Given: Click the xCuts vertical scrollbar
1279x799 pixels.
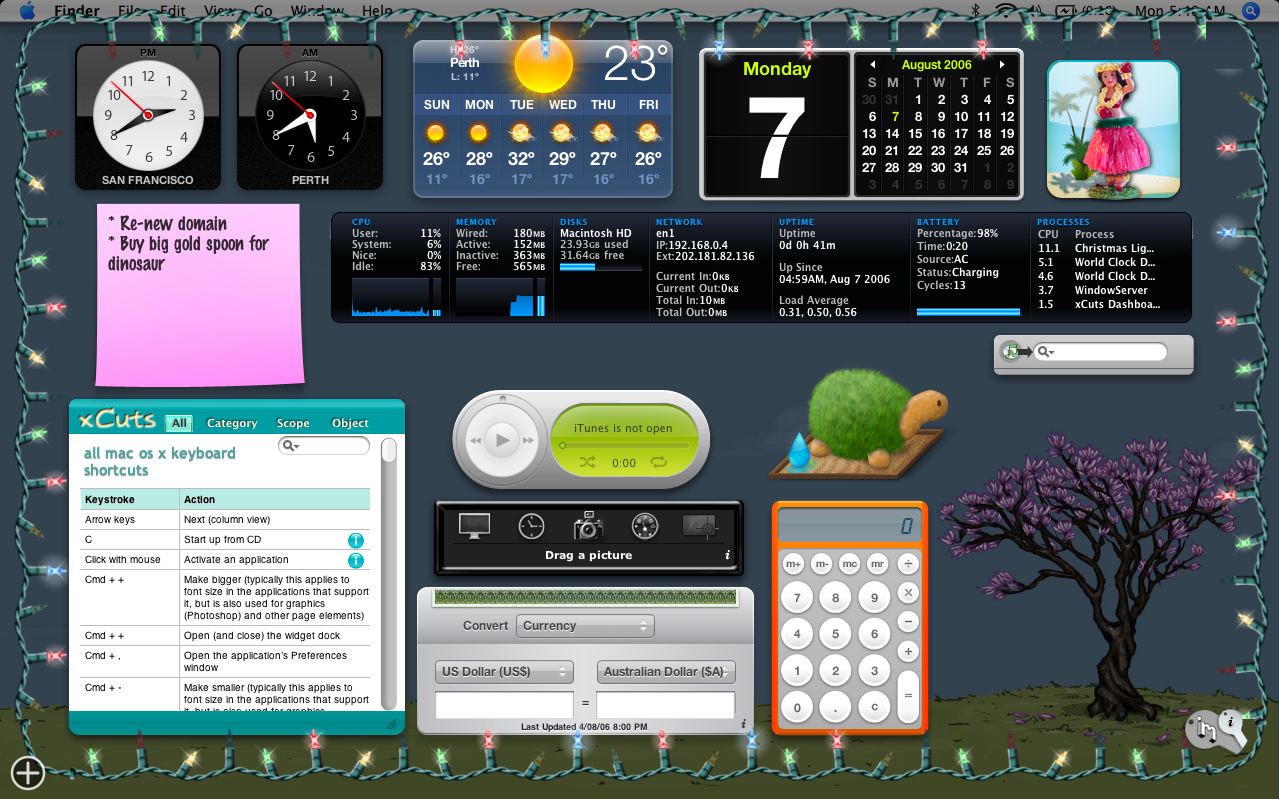Looking at the screenshot, I should [389, 574].
